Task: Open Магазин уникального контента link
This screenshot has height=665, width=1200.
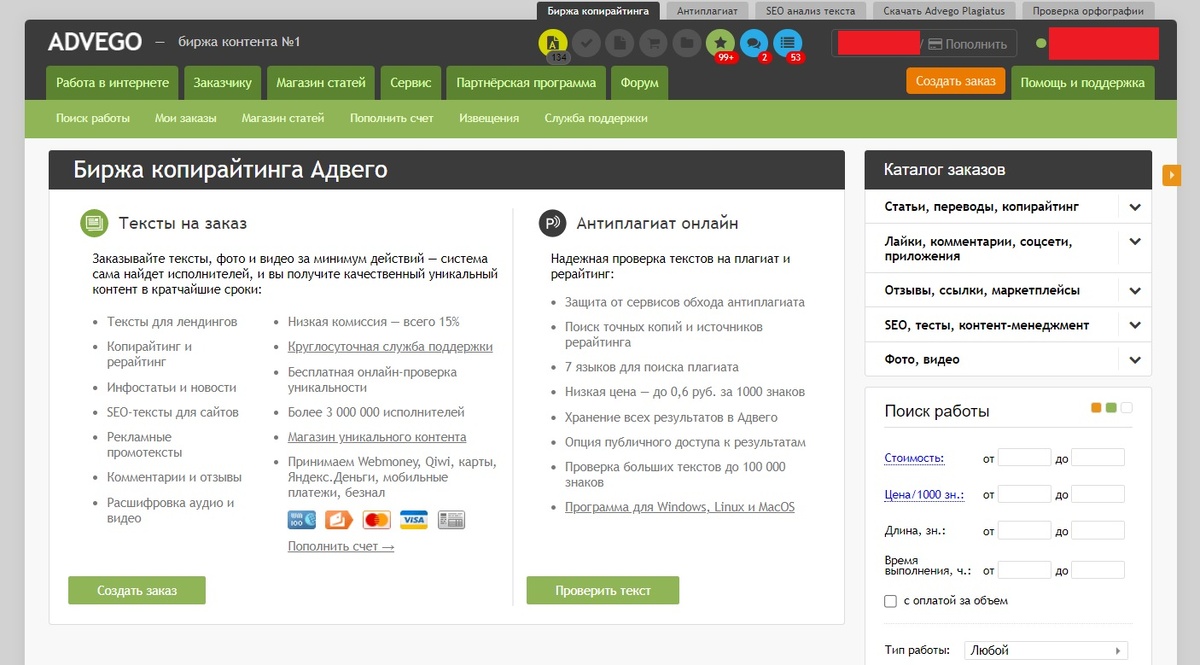Action: 377,437
